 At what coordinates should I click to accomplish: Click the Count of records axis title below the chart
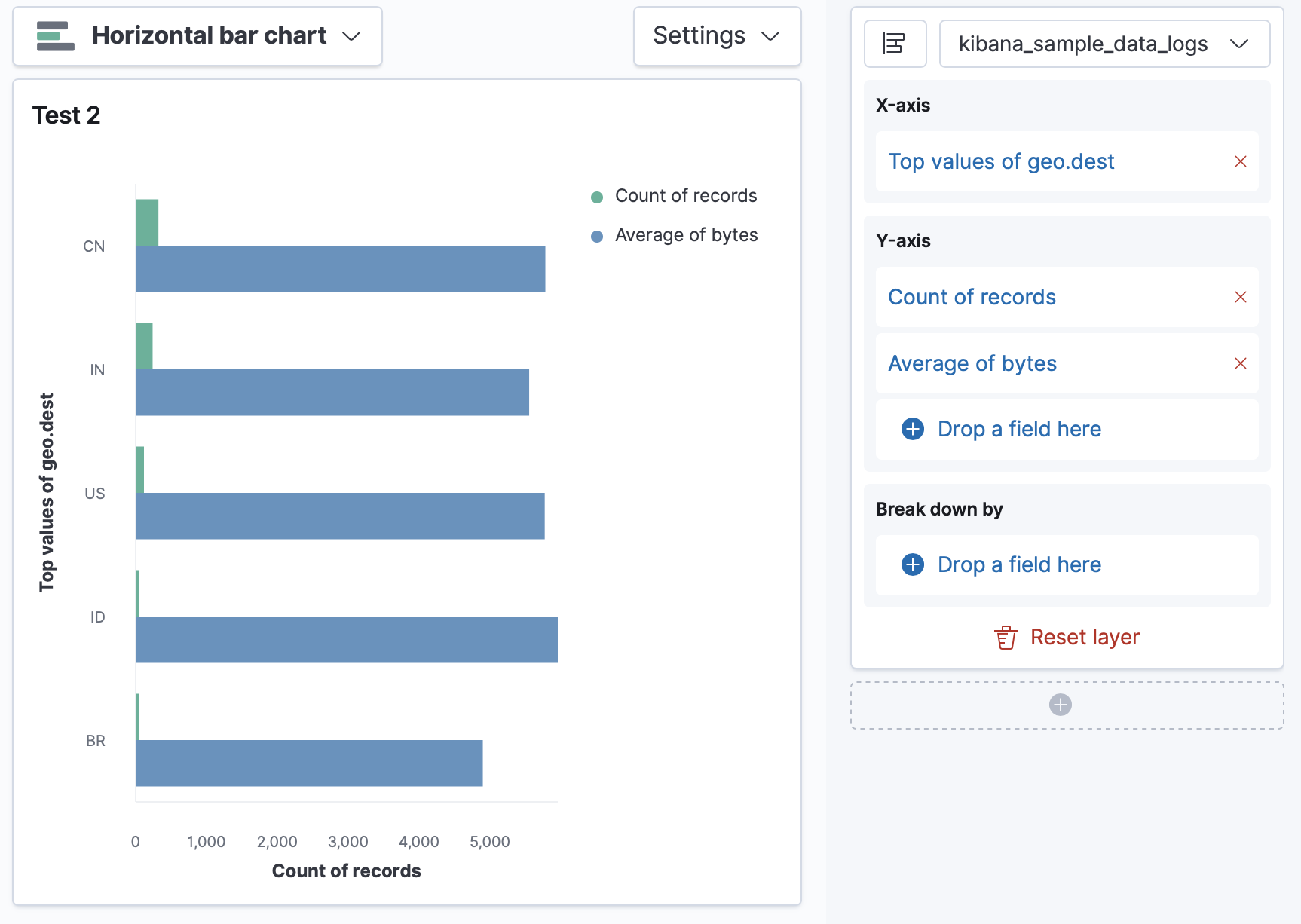347,871
